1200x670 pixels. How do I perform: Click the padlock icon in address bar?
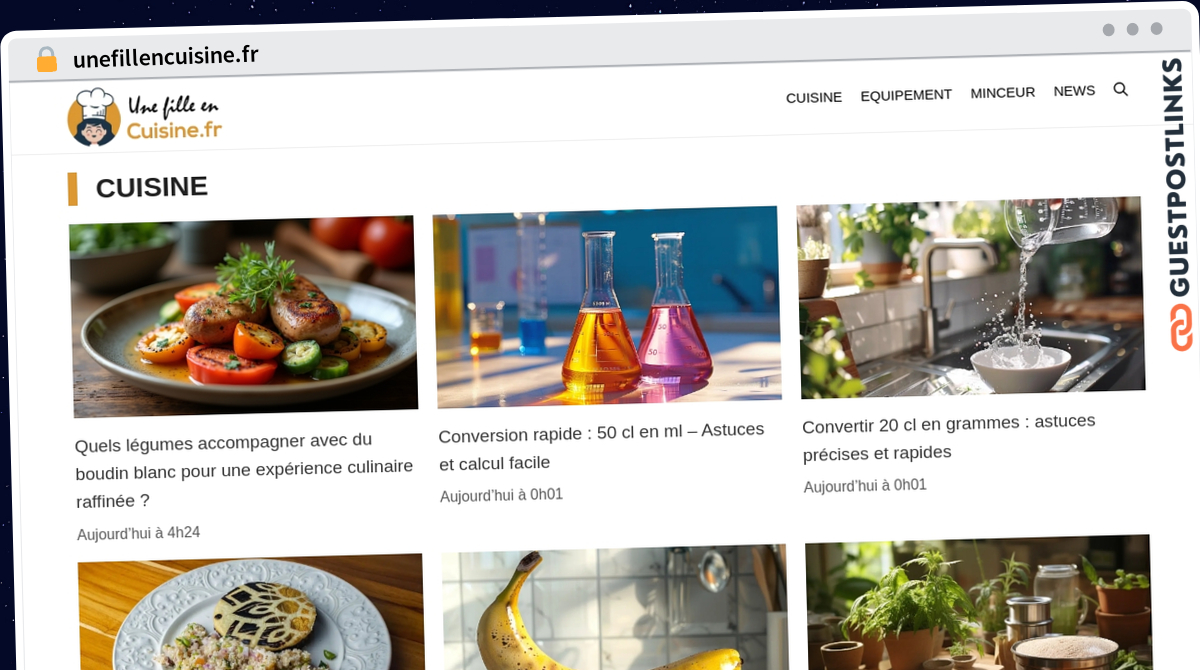click(47, 59)
